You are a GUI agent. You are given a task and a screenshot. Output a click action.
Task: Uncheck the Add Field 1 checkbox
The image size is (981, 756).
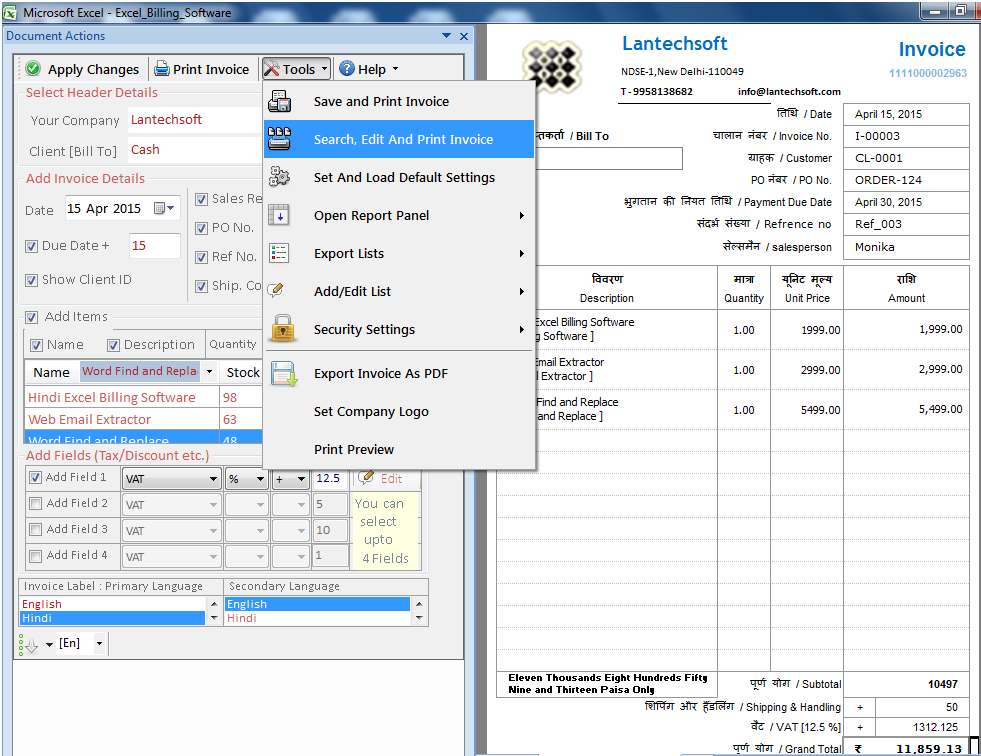pyautogui.click(x=36, y=478)
